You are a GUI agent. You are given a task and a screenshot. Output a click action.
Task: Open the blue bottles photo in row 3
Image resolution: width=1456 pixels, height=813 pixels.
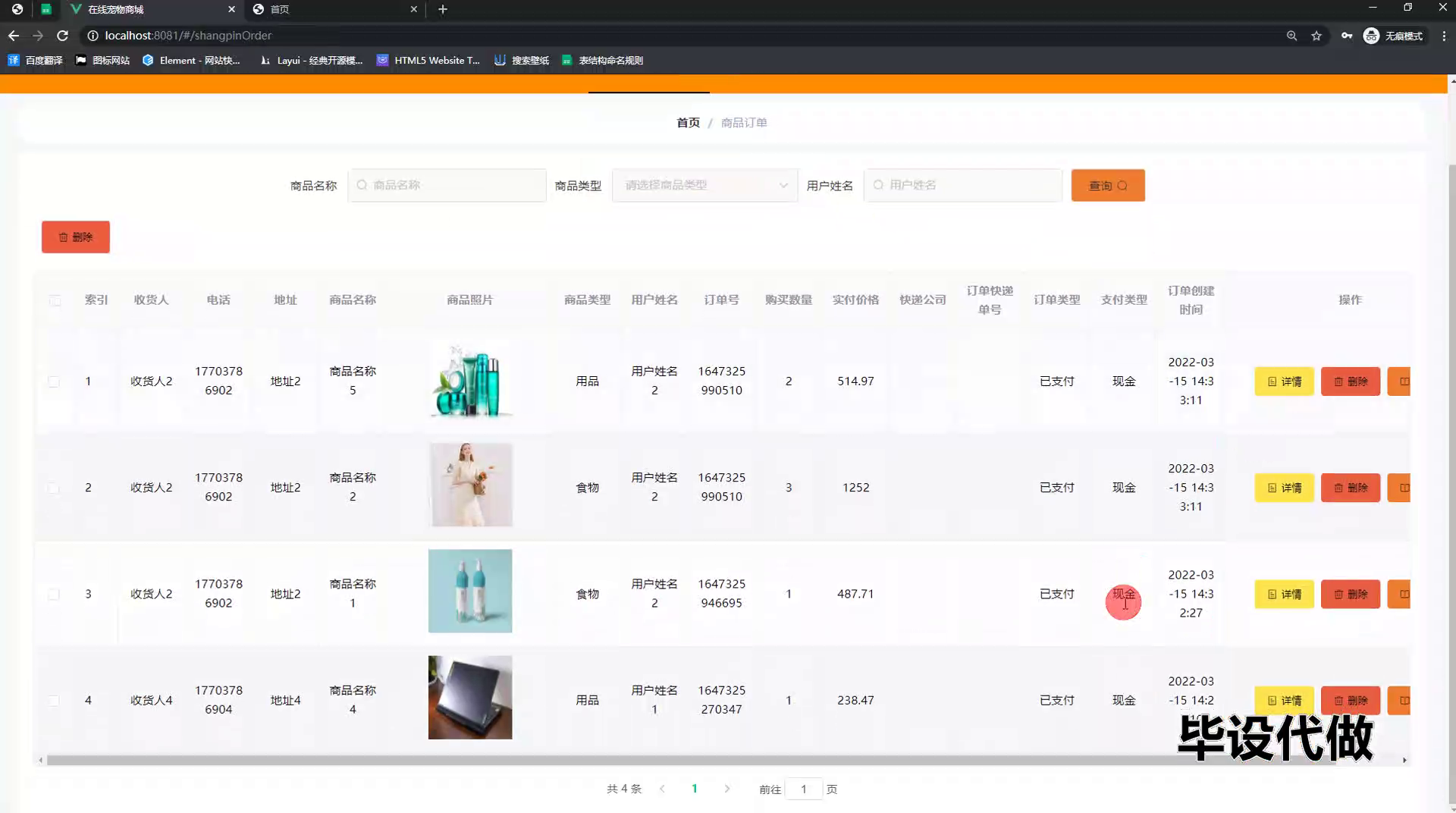[x=470, y=591]
